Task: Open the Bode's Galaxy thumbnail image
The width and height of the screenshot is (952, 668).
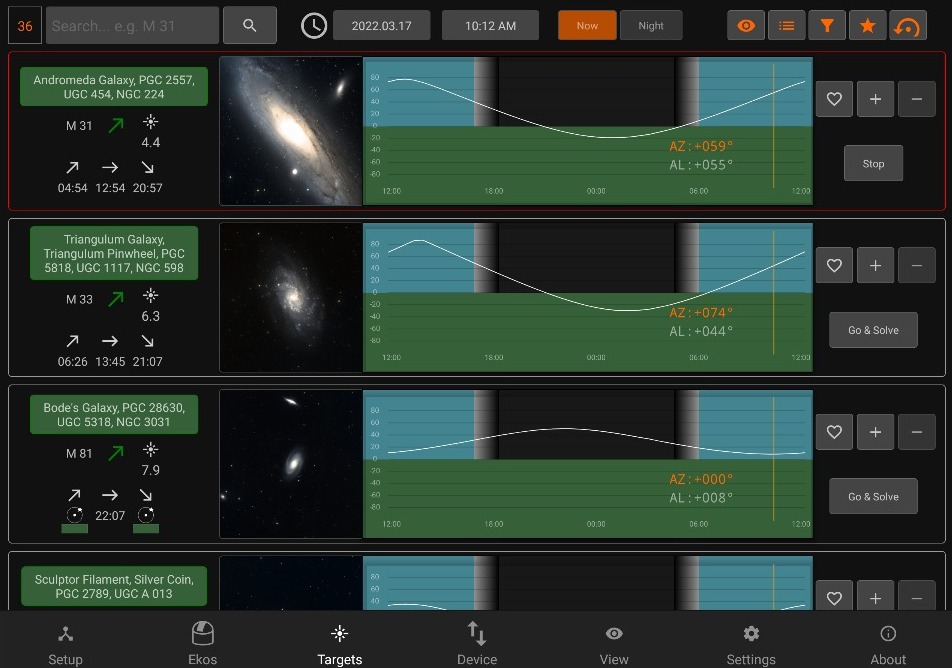Action: [x=291, y=464]
